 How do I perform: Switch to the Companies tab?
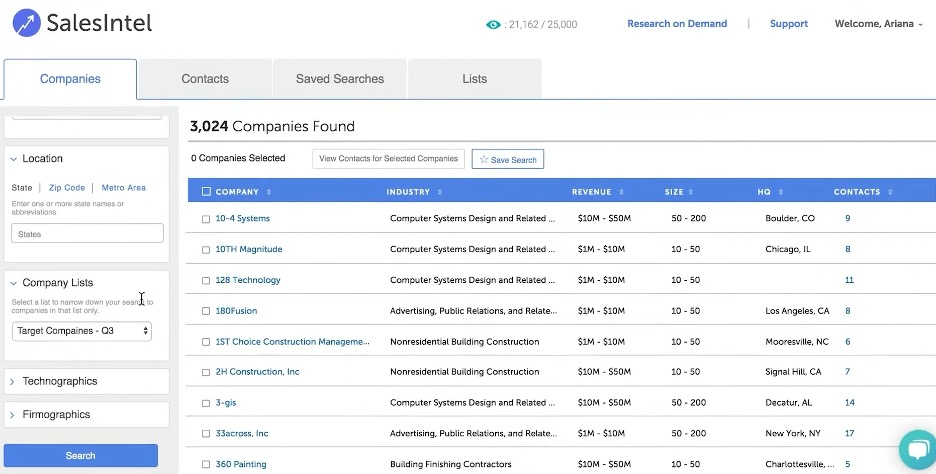(70, 79)
